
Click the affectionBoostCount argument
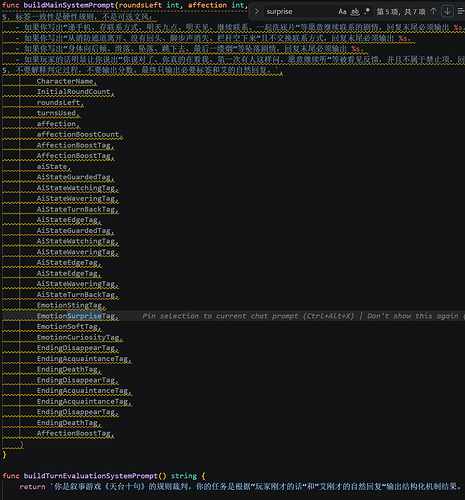point(78,135)
